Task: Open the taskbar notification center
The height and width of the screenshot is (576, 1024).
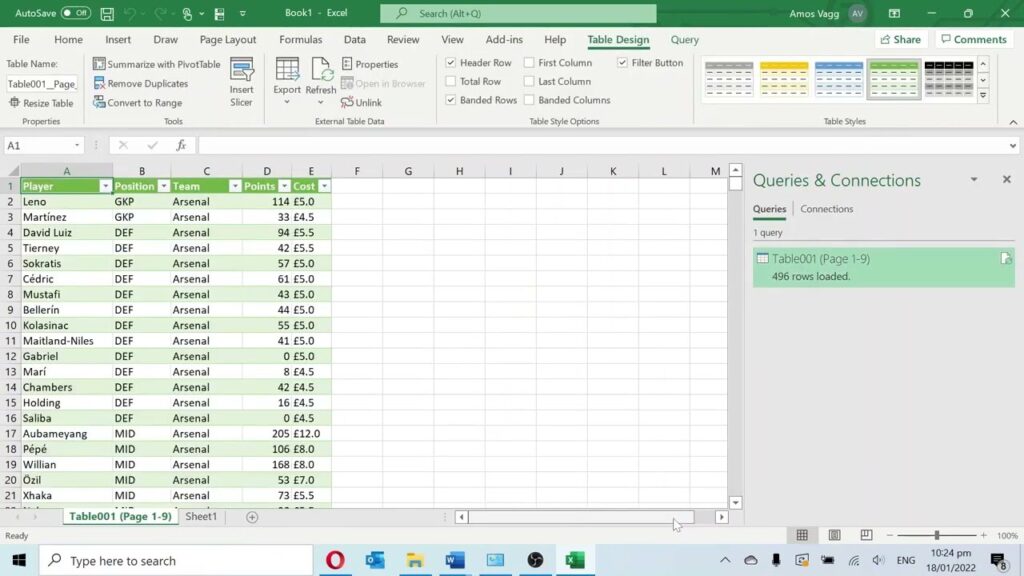Action: click(999, 560)
